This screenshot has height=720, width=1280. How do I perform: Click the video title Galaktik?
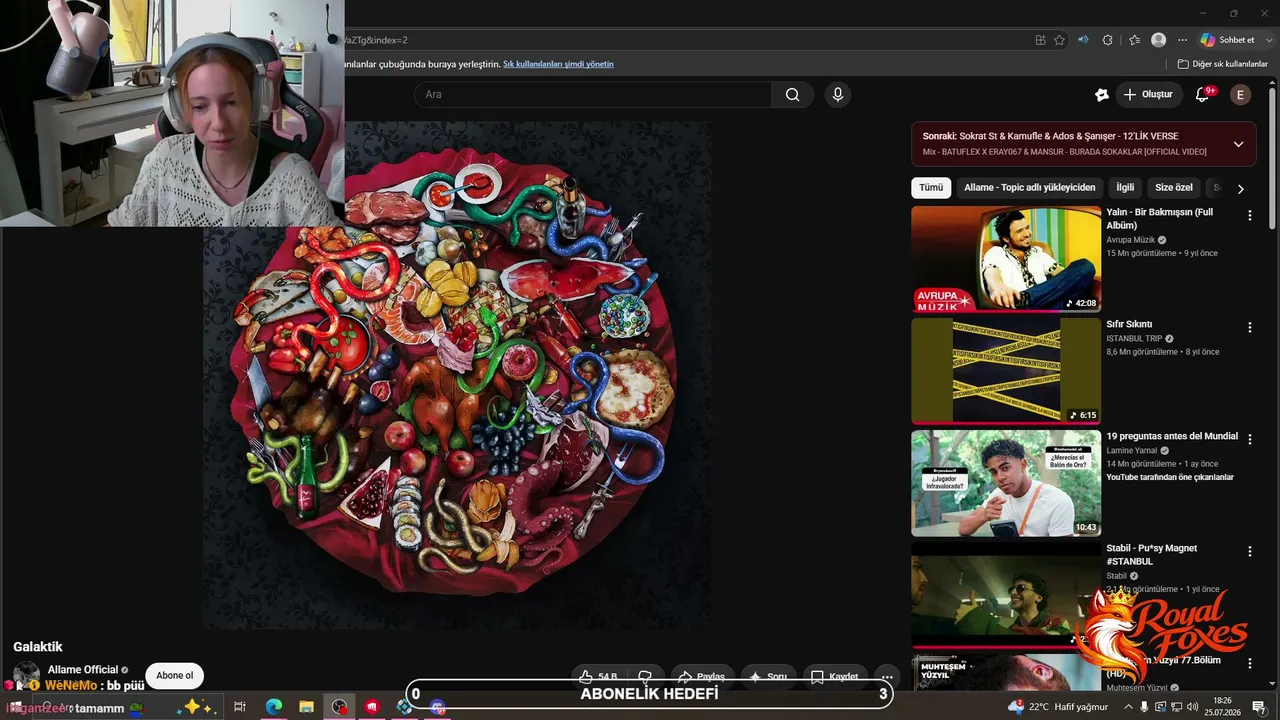(x=38, y=647)
